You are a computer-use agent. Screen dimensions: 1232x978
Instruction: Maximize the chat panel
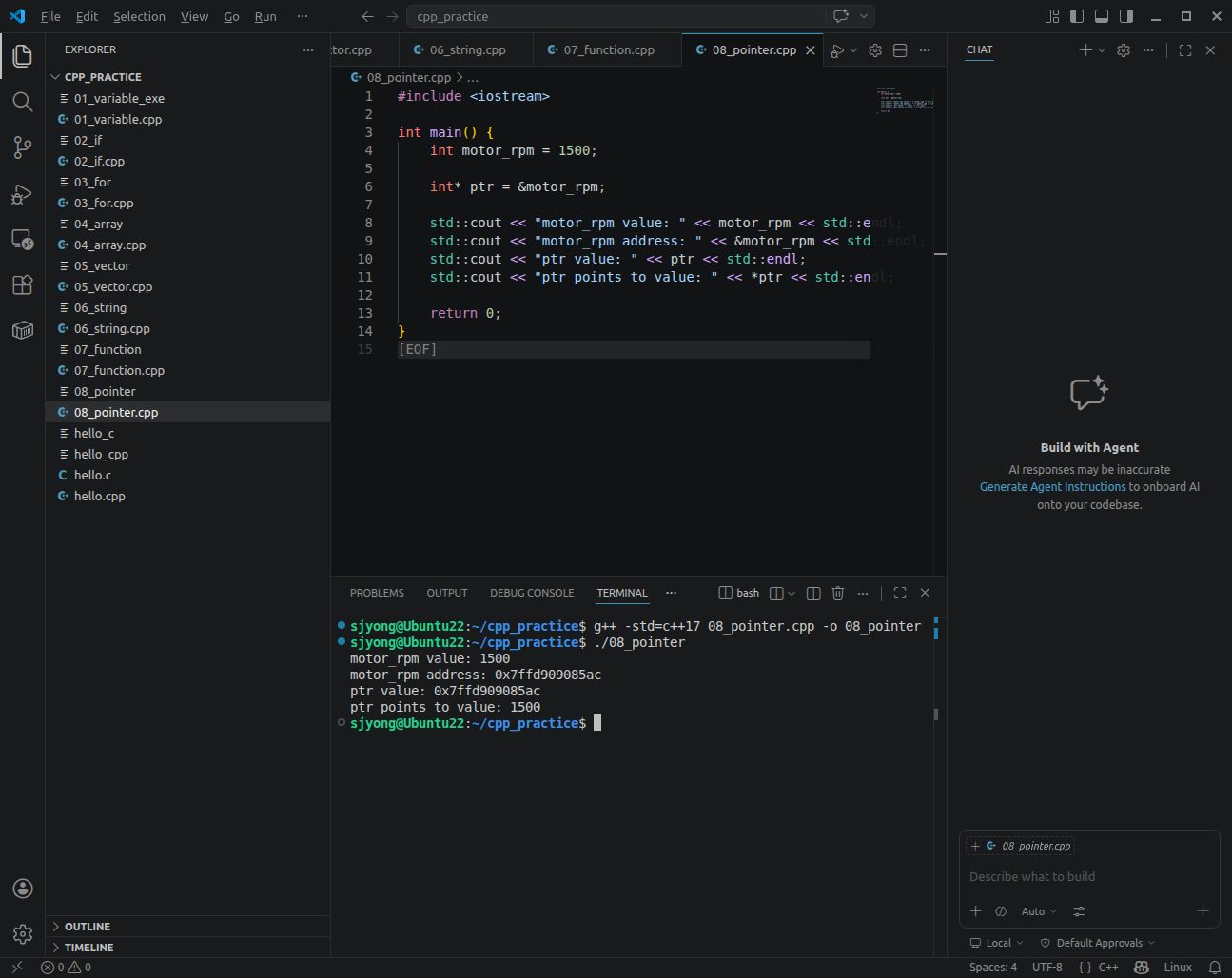click(x=1185, y=50)
